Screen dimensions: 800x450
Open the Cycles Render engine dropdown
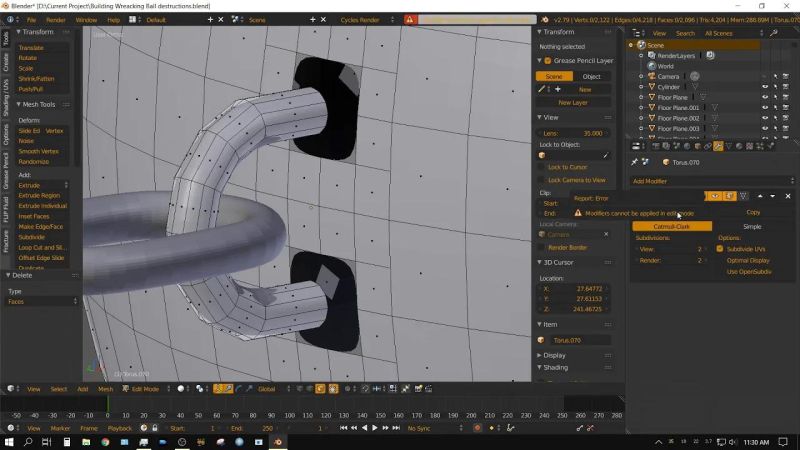365,20
